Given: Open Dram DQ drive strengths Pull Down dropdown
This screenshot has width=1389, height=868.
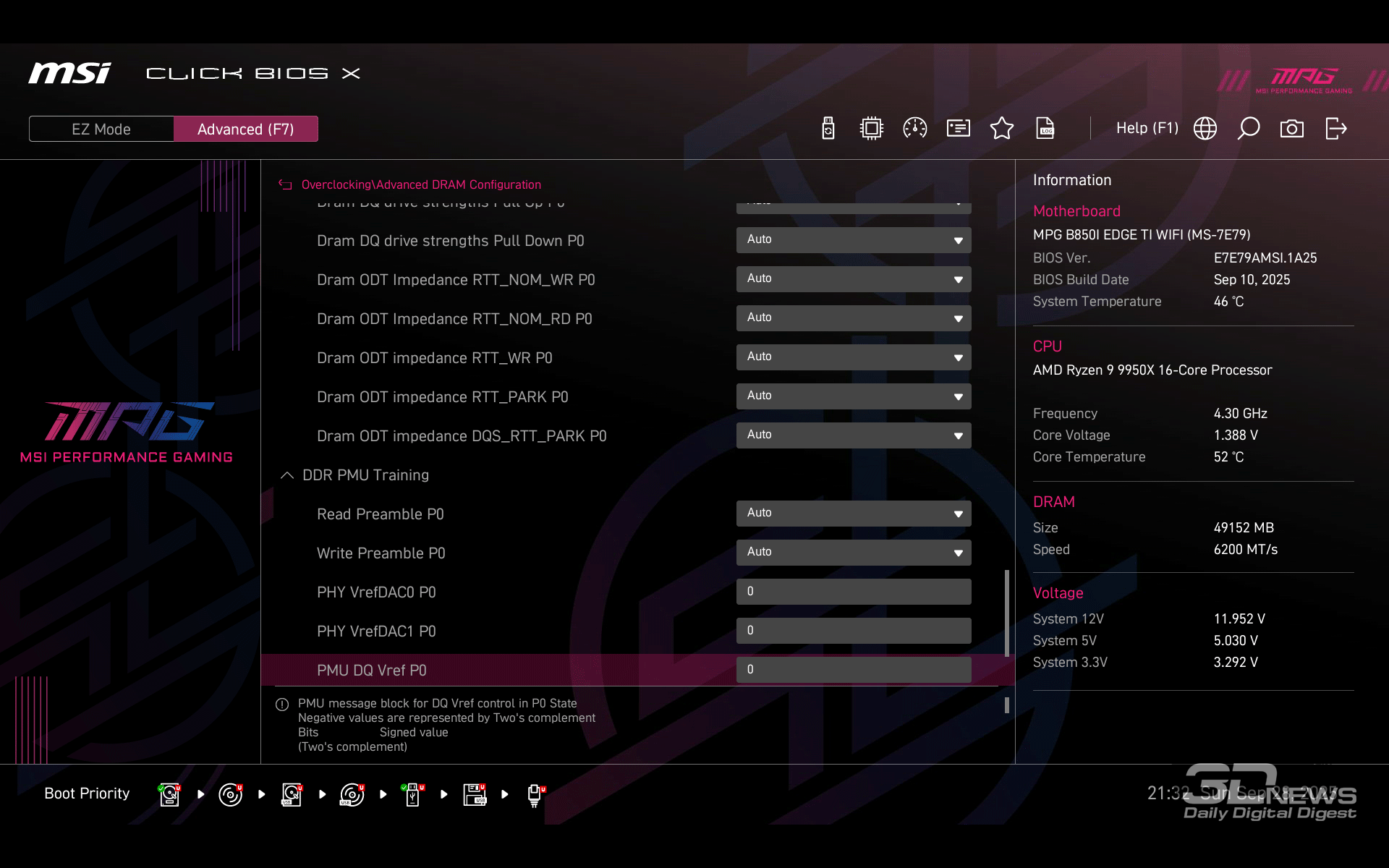Looking at the screenshot, I should click(854, 240).
